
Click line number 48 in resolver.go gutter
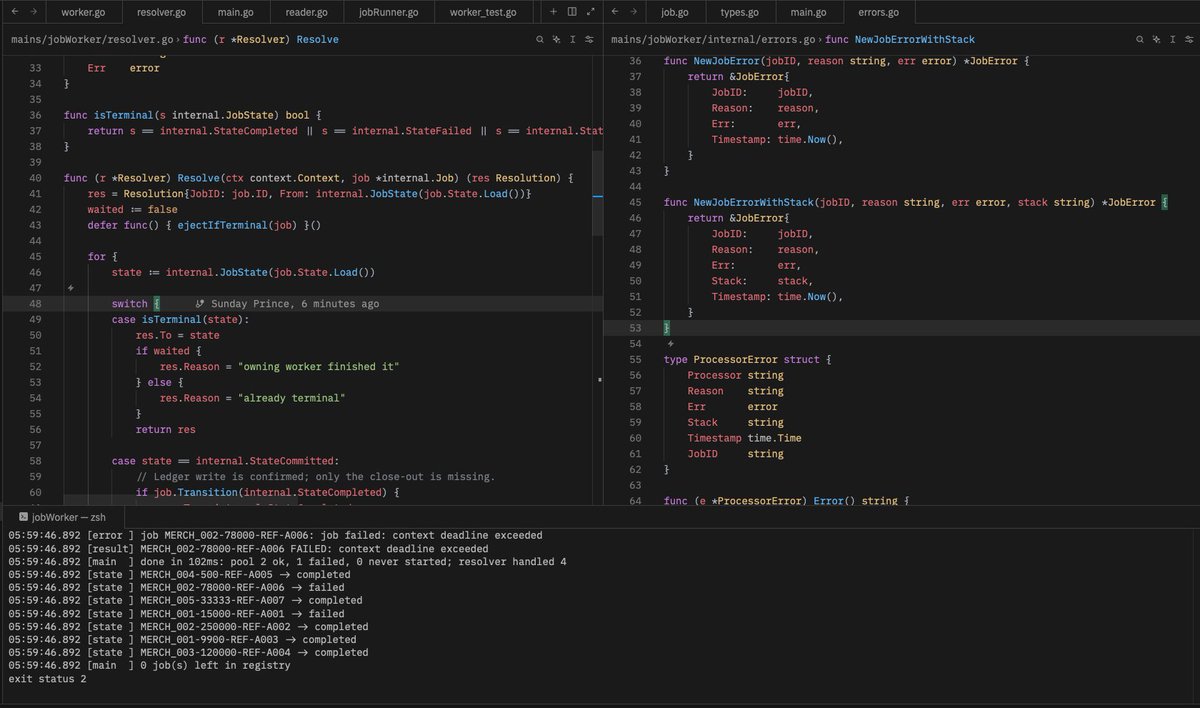(36, 304)
